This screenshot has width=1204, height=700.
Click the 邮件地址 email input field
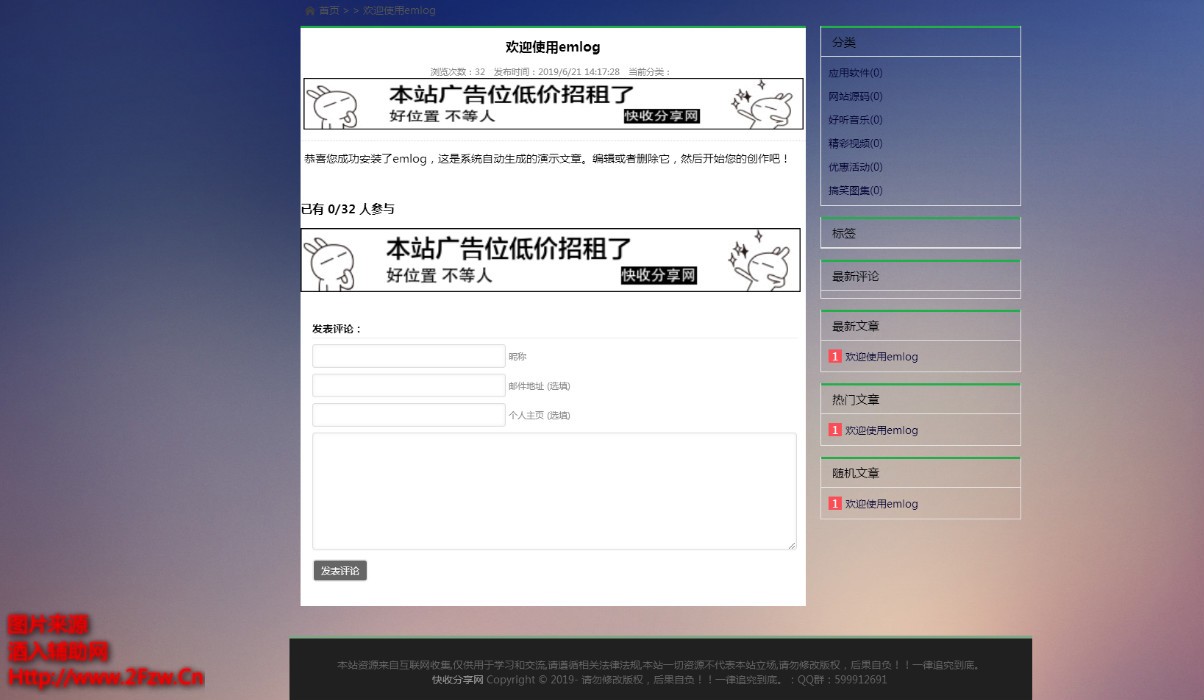[x=408, y=386]
